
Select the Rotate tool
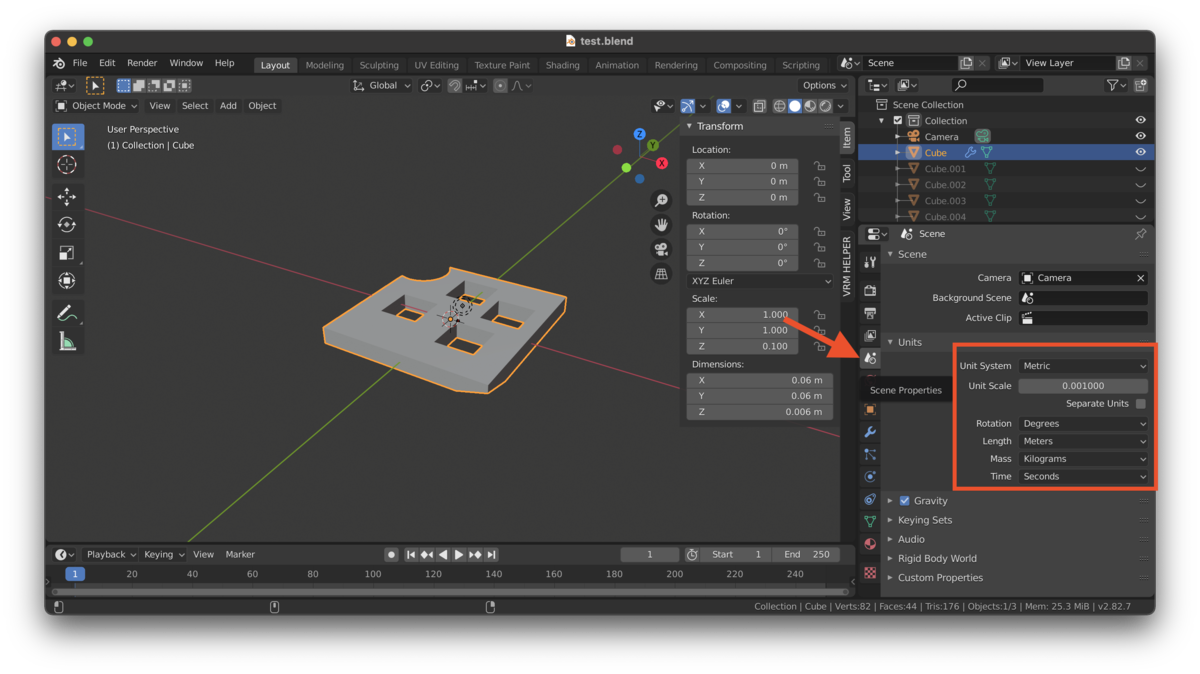[x=67, y=225]
